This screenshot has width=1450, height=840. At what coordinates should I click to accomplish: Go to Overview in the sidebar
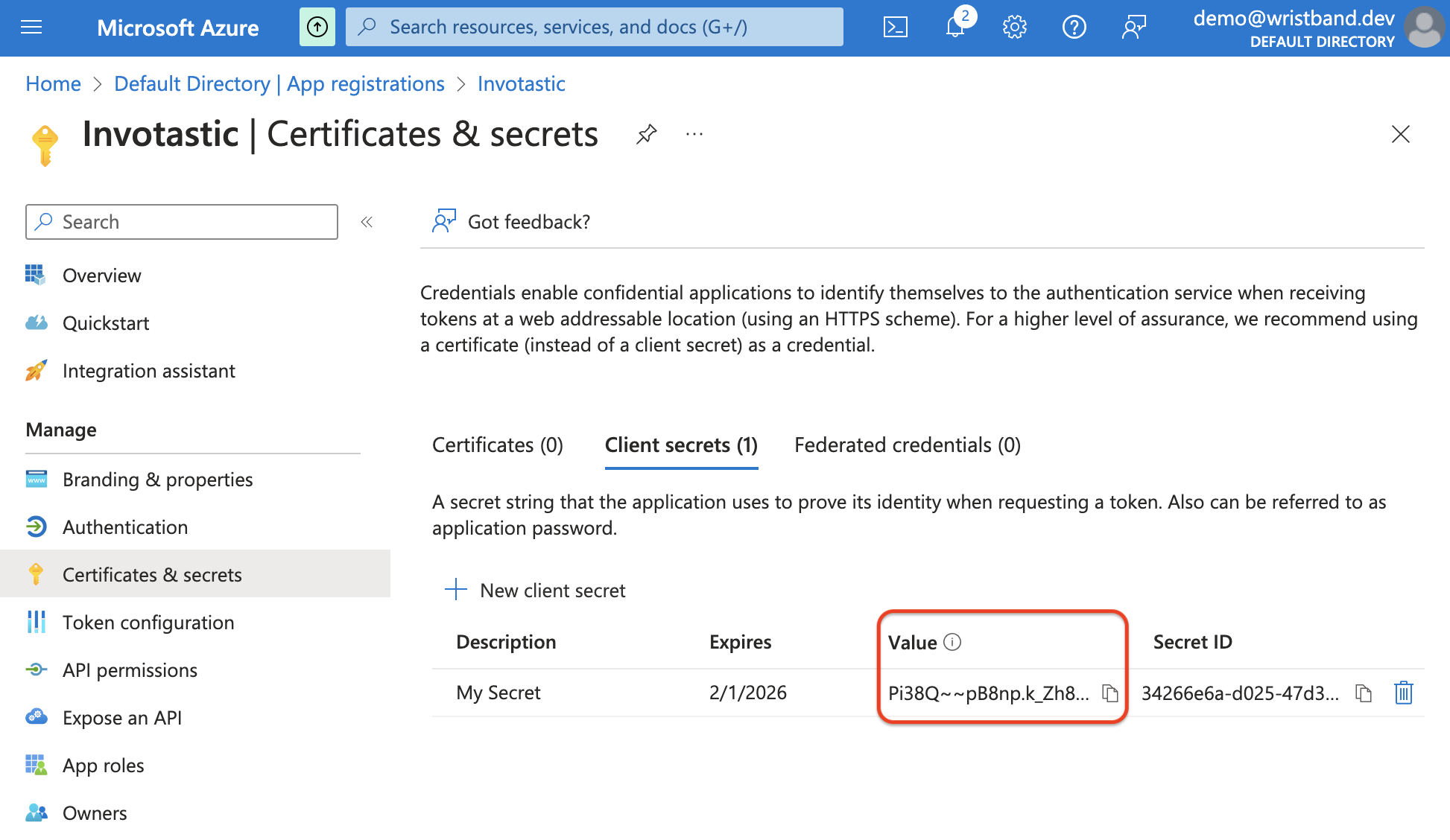tap(101, 276)
